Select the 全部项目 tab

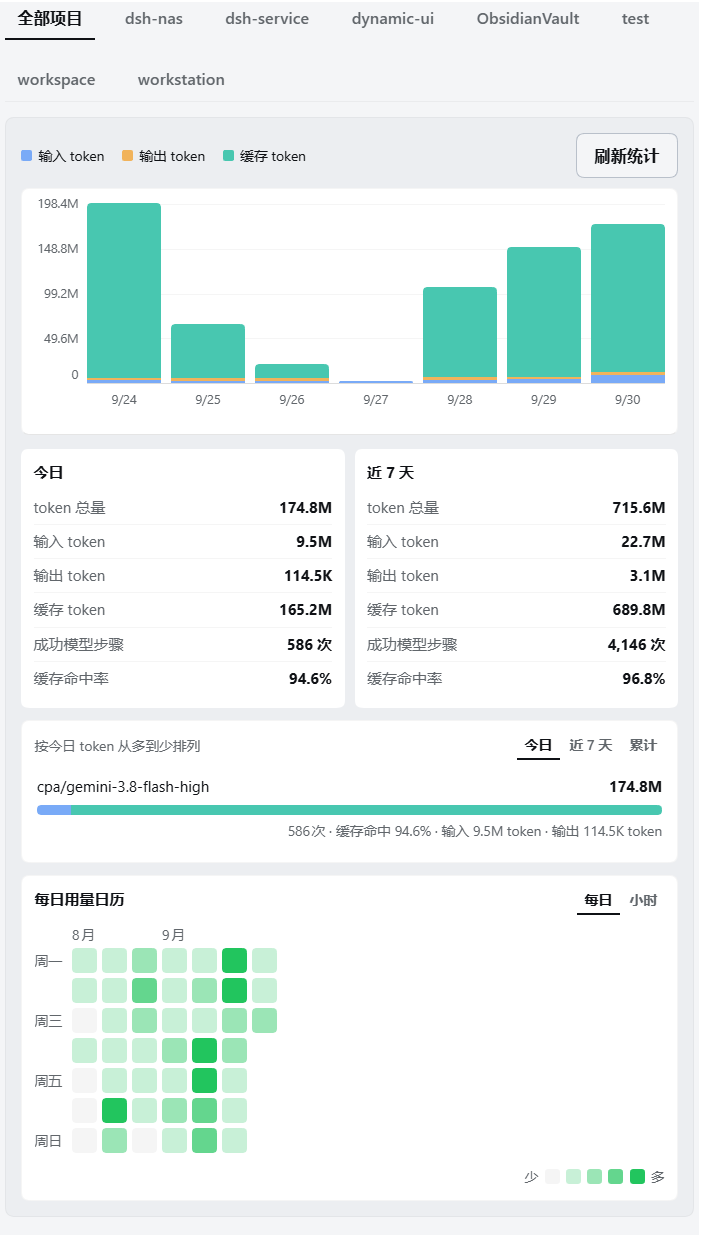(50, 19)
